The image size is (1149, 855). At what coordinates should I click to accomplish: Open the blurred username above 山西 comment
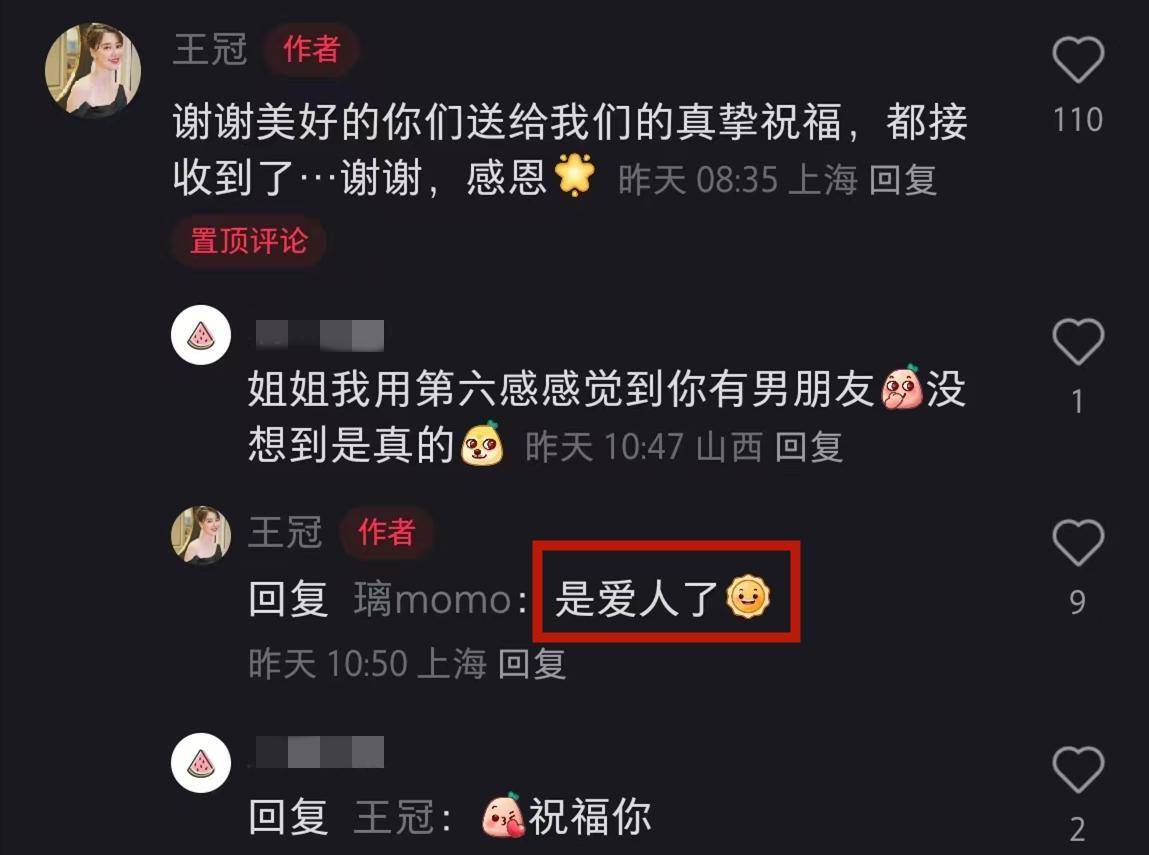click(318, 336)
